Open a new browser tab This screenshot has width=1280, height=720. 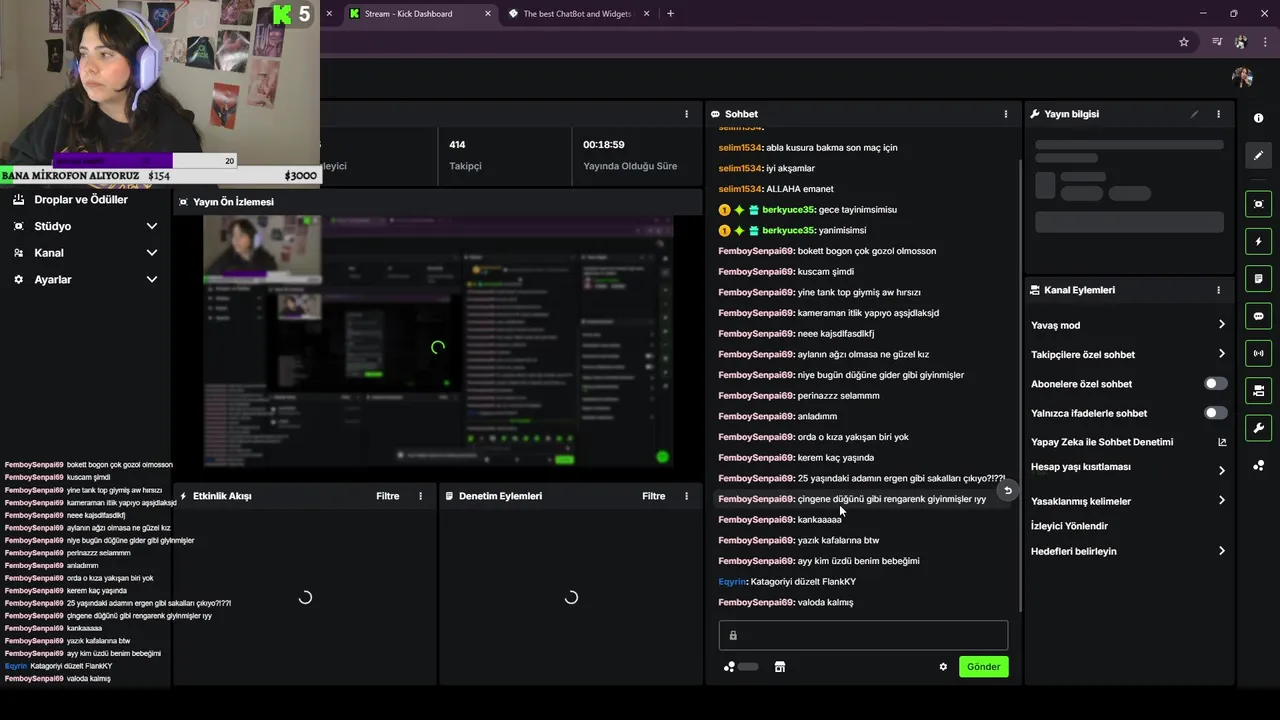click(670, 14)
